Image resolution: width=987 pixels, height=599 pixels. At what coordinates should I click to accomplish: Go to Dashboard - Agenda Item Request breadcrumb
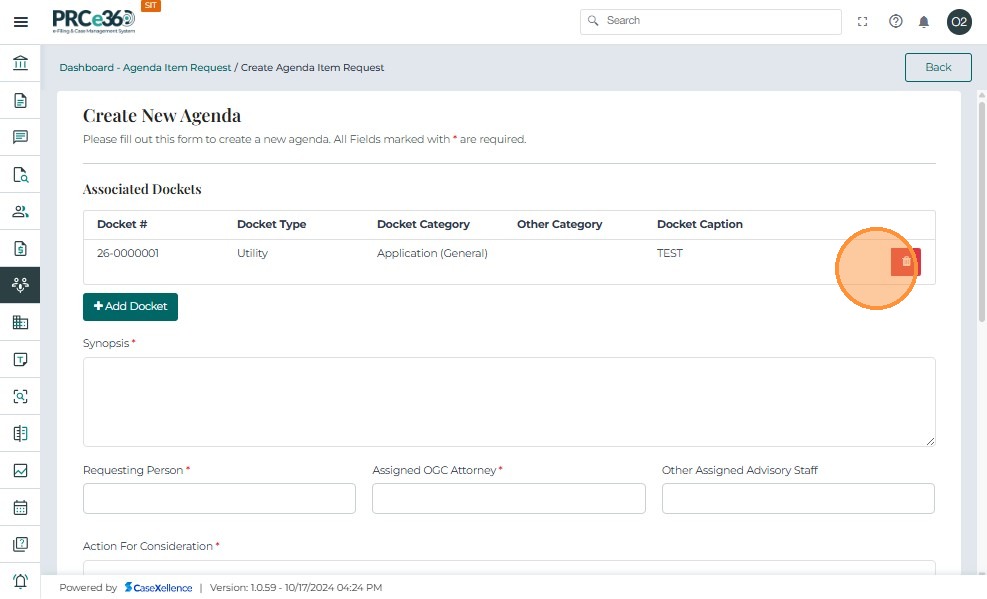145,68
